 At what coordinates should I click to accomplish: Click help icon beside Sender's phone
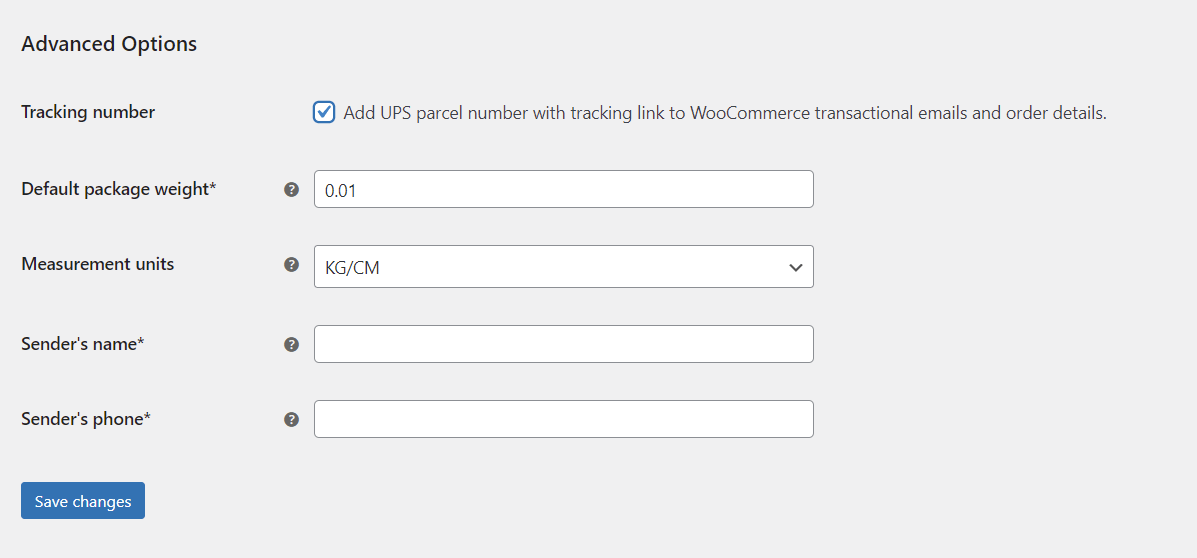coord(291,419)
